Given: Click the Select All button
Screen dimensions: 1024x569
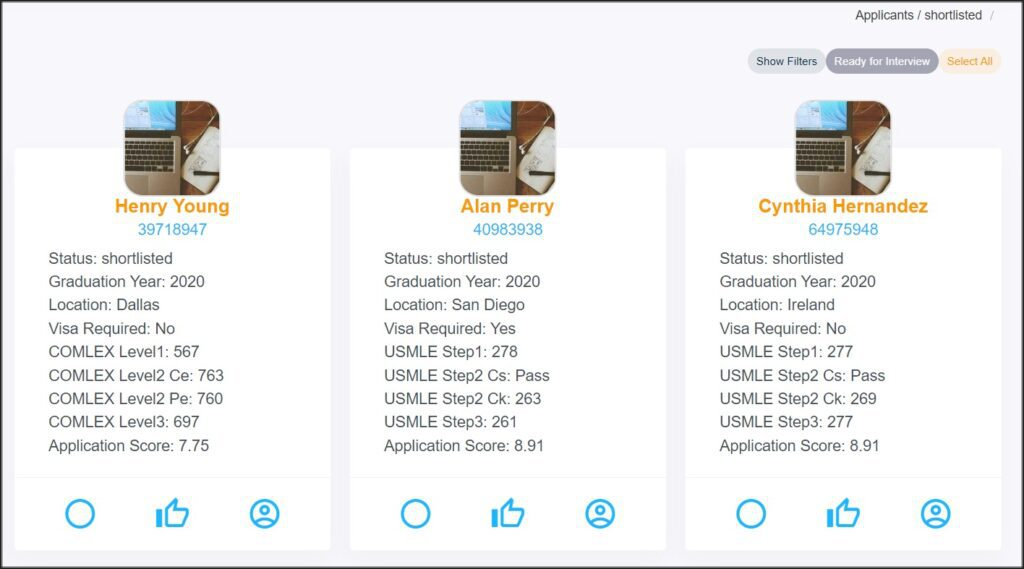Looking at the screenshot, I should (x=970, y=61).
